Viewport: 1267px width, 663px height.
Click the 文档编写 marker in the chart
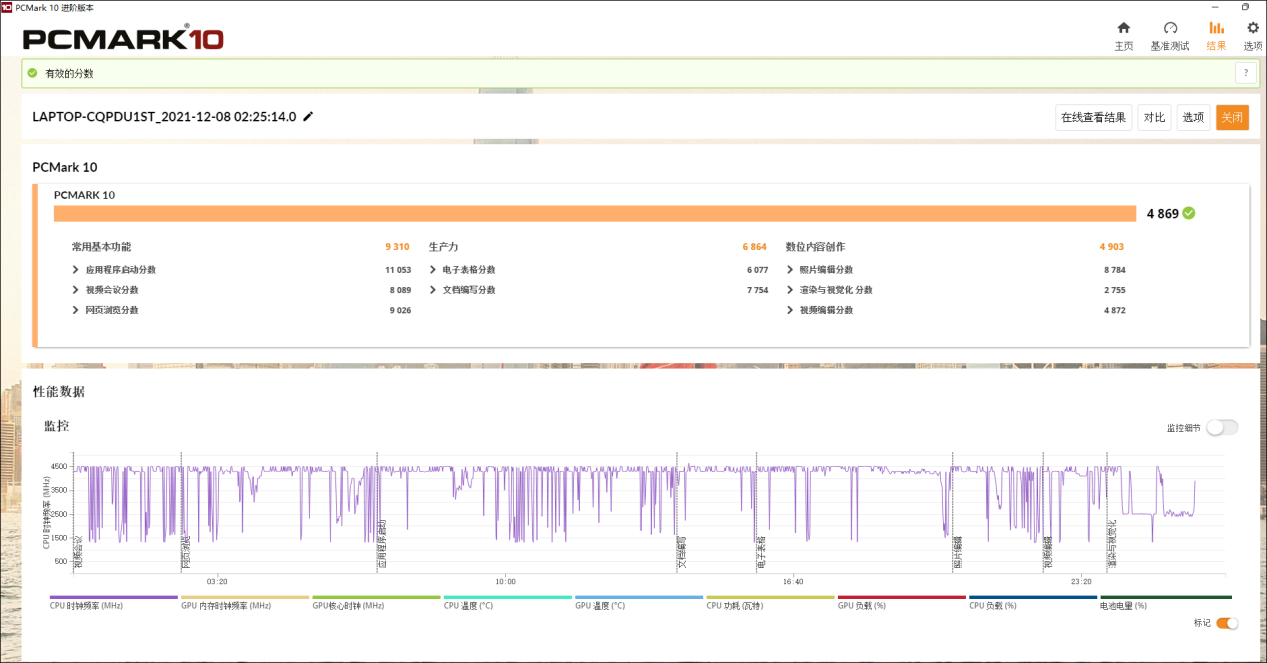[x=681, y=552]
